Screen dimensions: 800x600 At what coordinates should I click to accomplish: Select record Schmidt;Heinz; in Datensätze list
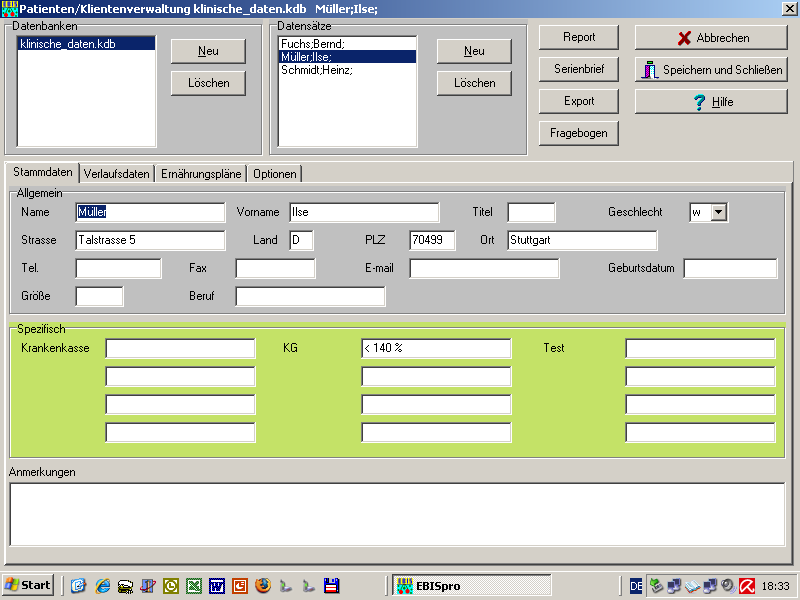[317, 70]
